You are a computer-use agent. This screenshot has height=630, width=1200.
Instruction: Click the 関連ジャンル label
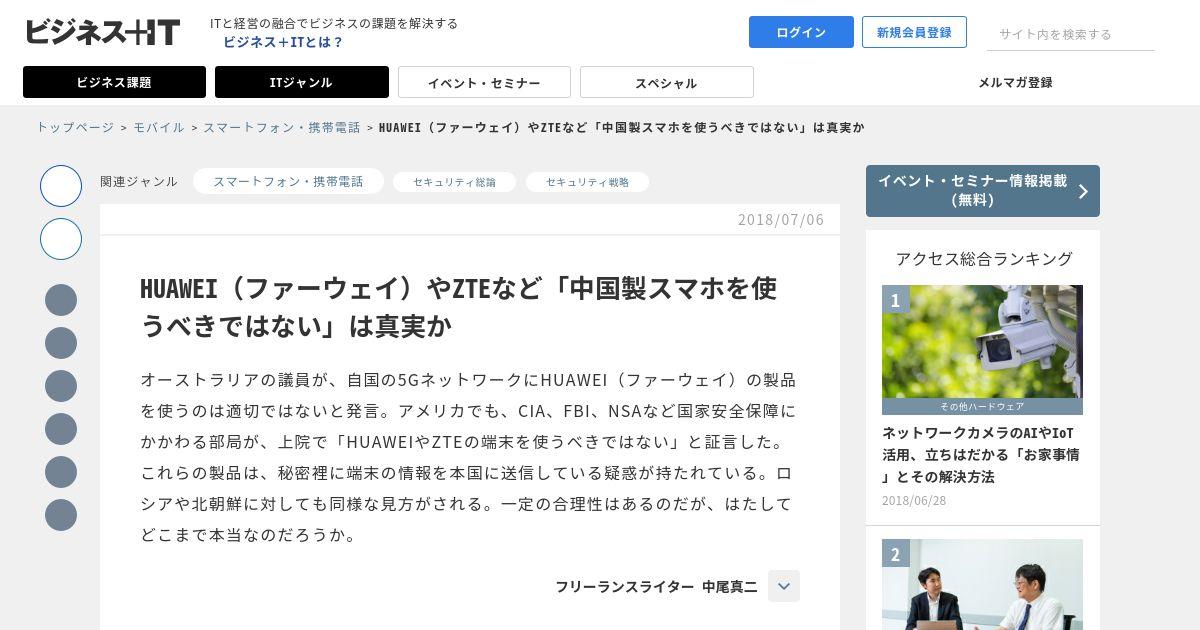(139, 181)
